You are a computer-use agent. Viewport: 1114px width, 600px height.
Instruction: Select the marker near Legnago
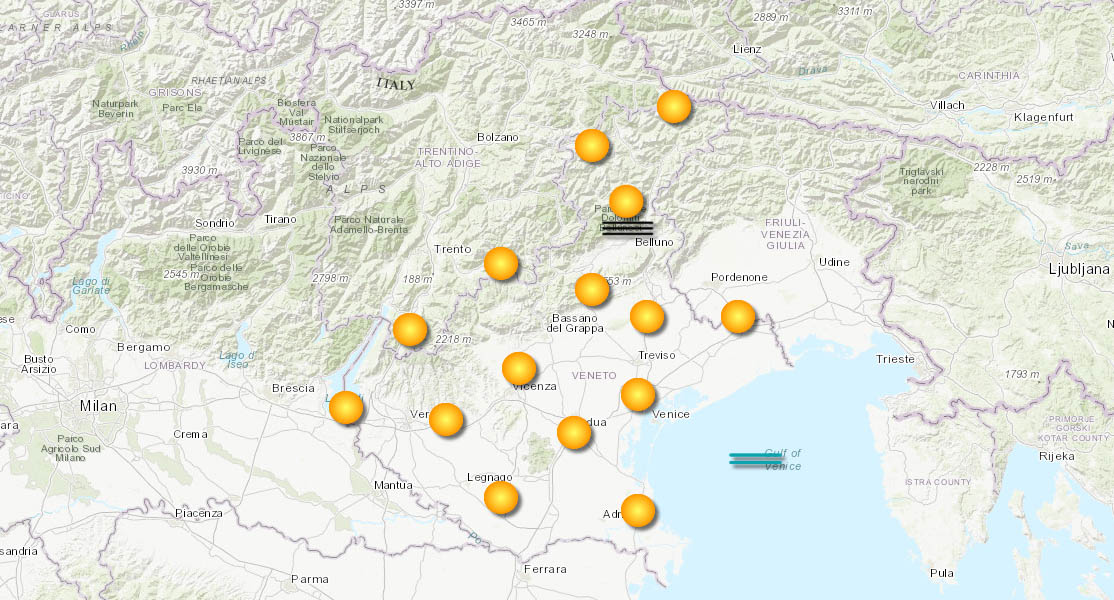[x=500, y=497]
